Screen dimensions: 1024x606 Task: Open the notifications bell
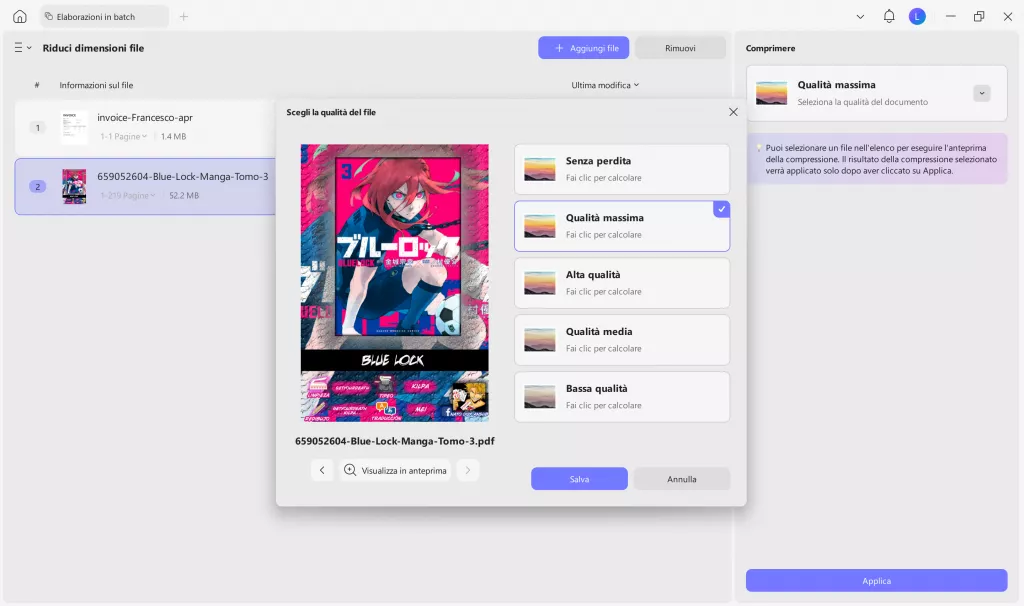(889, 16)
